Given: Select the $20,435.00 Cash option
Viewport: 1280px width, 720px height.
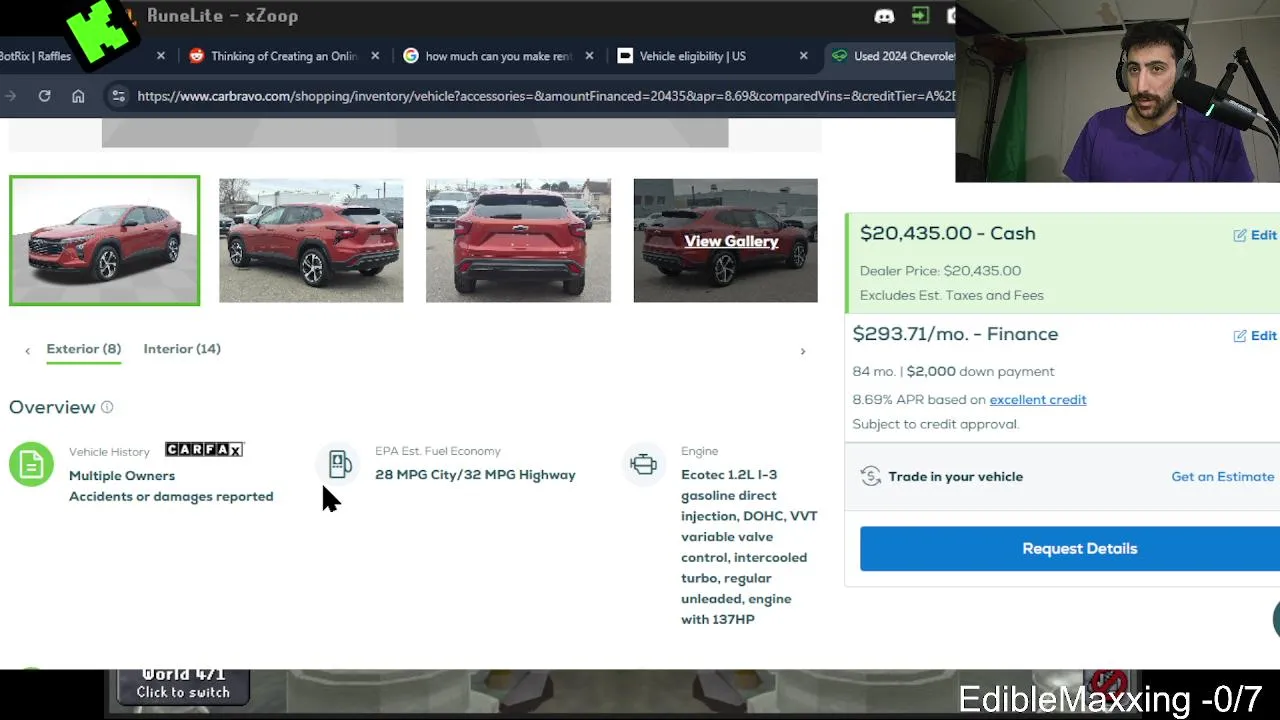Looking at the screenshot, I should tap(1063, 262).
